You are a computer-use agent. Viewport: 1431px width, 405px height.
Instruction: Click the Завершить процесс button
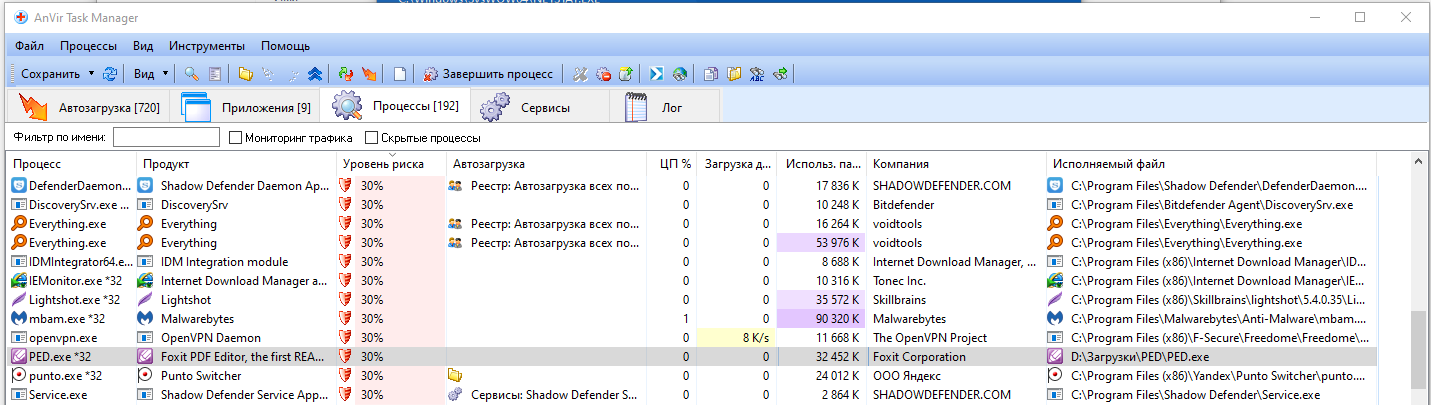(488, 74)
